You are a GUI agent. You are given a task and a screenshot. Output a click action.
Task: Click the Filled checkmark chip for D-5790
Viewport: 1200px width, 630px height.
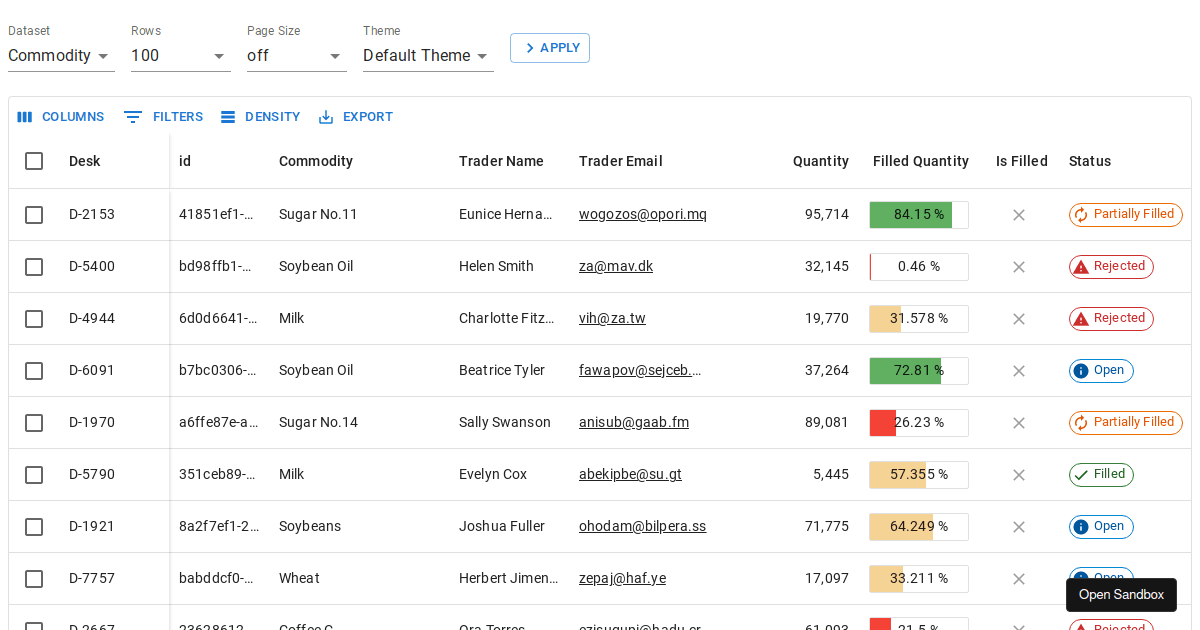pyautogui.click(x=1100, y=475)
